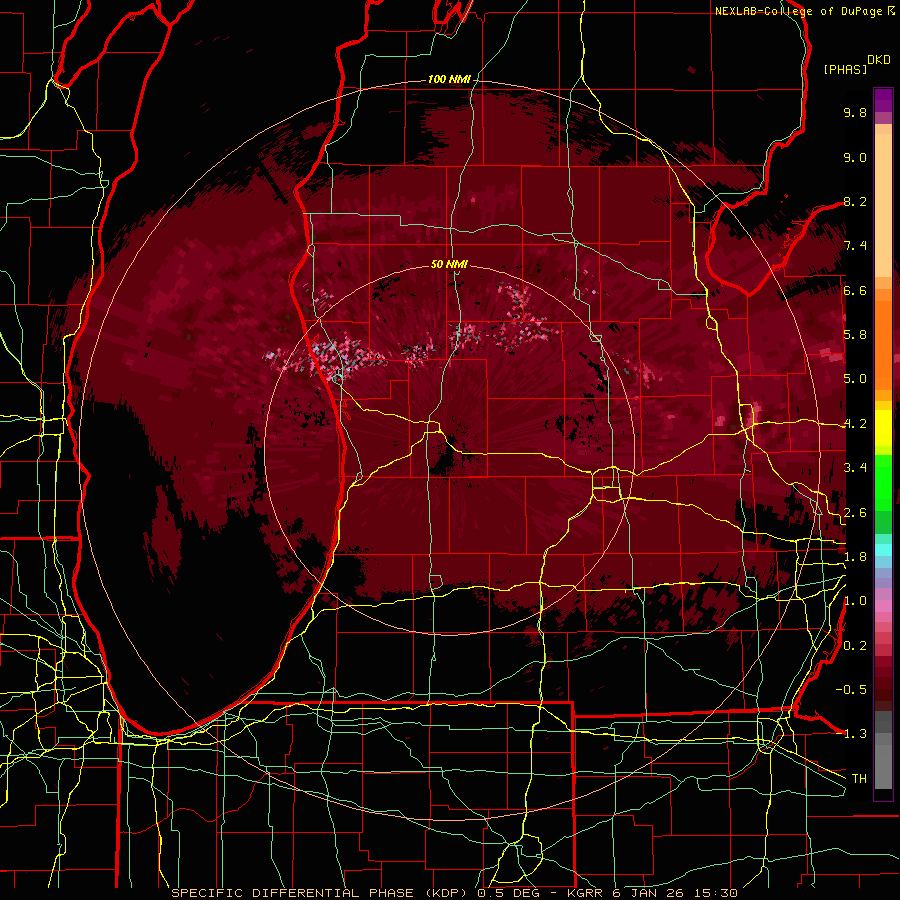Click the TH label on the color scale
900x900 pixels.
[x=859, y=779]
